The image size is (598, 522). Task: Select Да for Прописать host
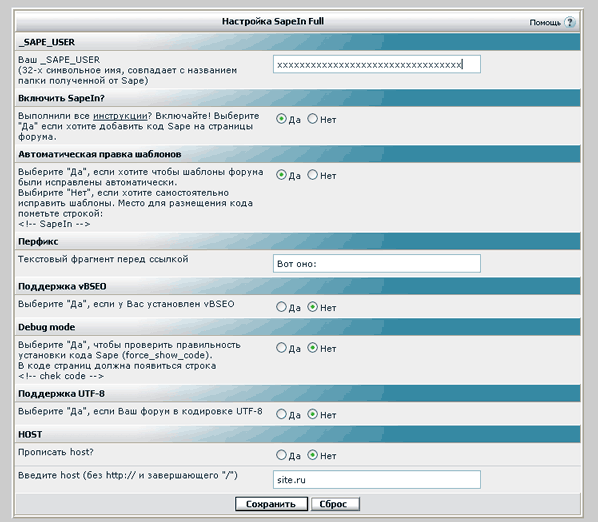(281, 455)
